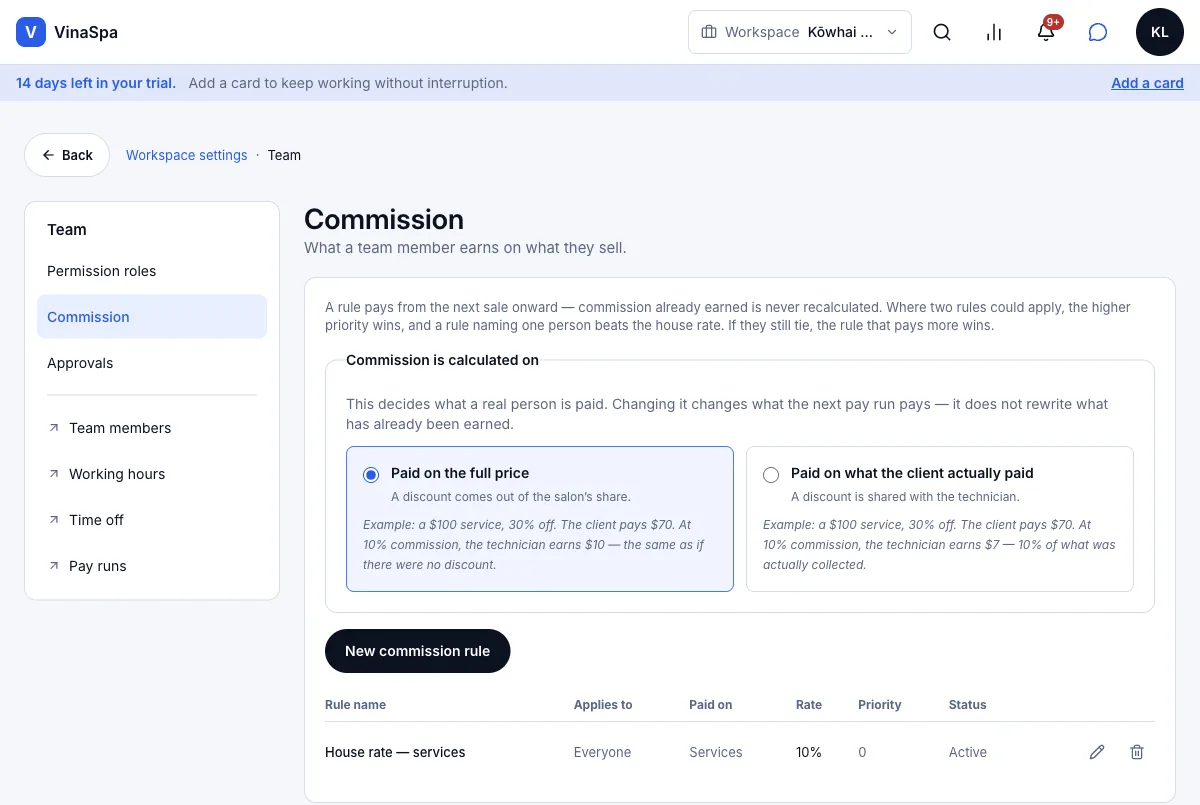Viewport: 1200px width, 805px height.
Task: Click the external arrow icon beside Pay runs
Action: 54,566
